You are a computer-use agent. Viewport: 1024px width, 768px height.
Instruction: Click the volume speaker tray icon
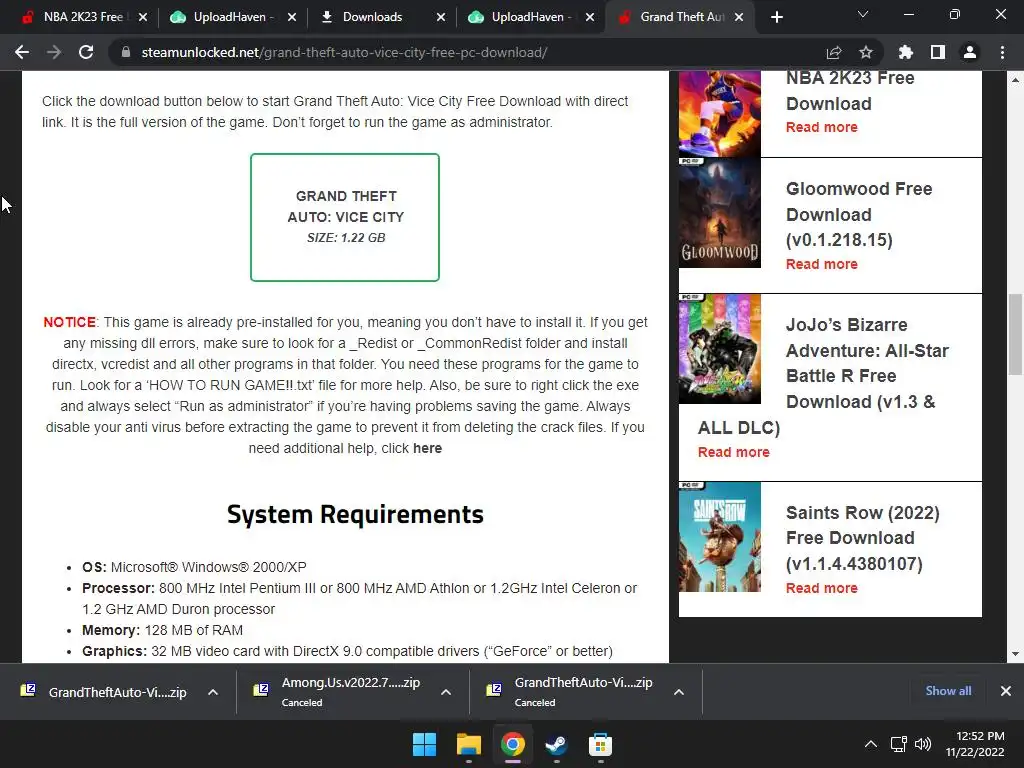(923, 744)
